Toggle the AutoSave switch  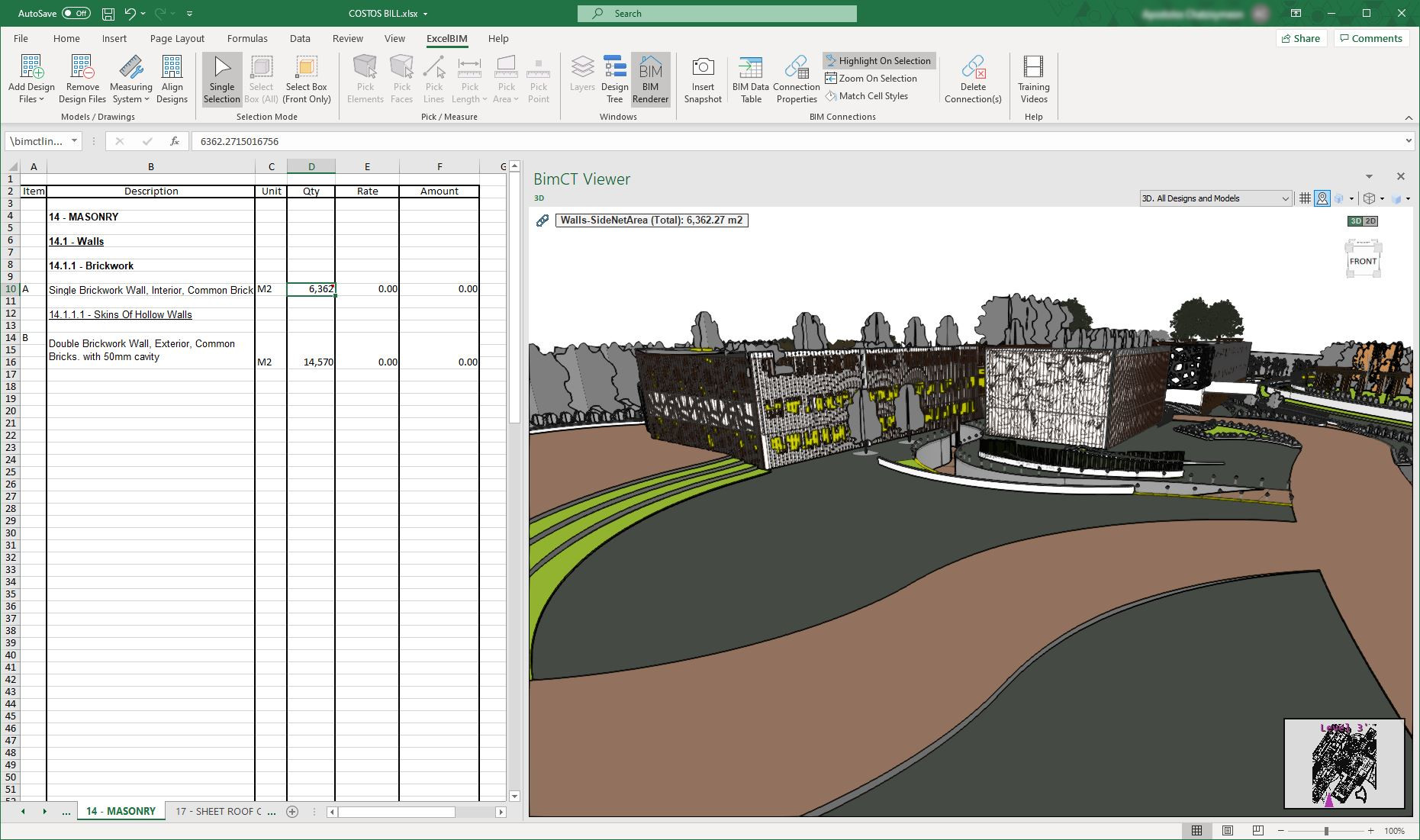click(x=76, y=13)
